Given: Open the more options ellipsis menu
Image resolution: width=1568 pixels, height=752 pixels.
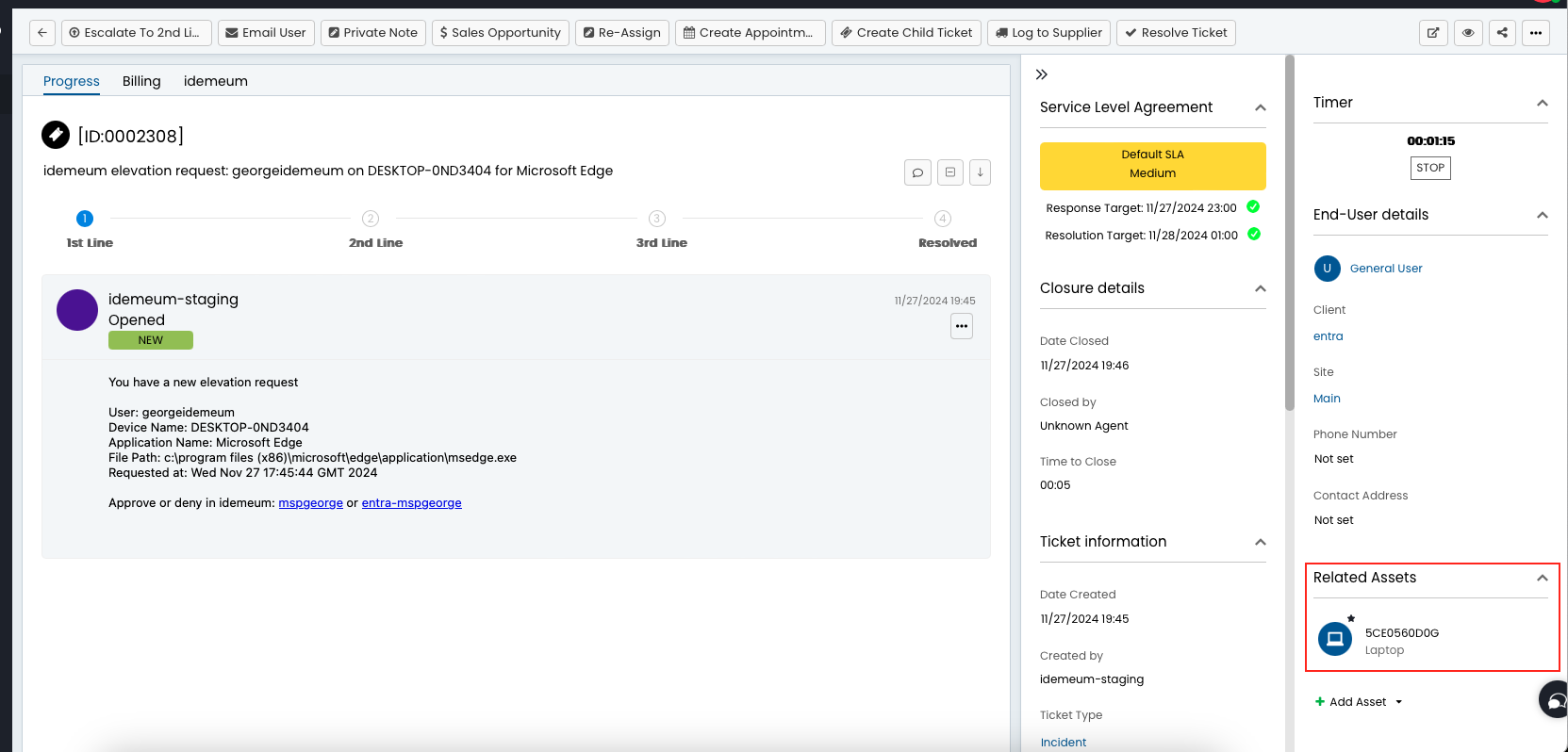Looking at the screenshot, I should 1536,32.
